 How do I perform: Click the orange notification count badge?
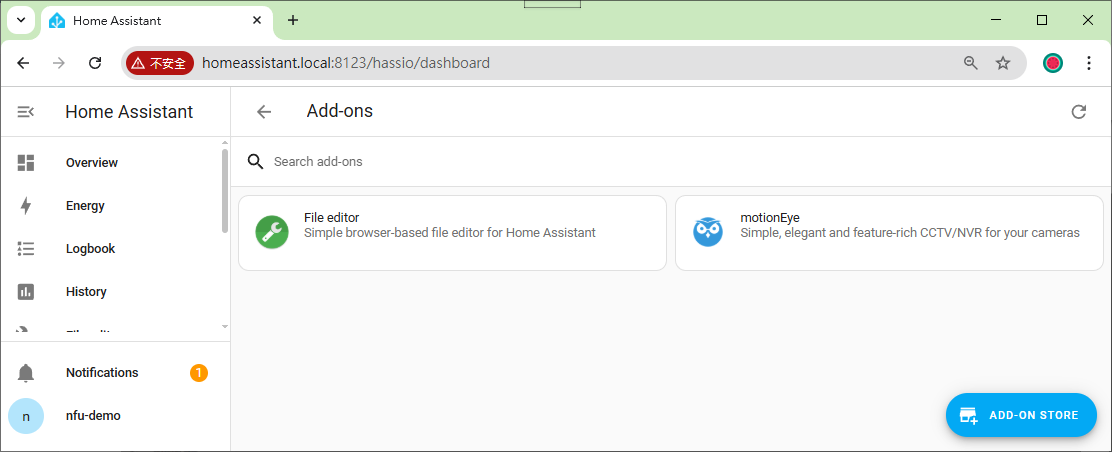click(x=199, y=373)
